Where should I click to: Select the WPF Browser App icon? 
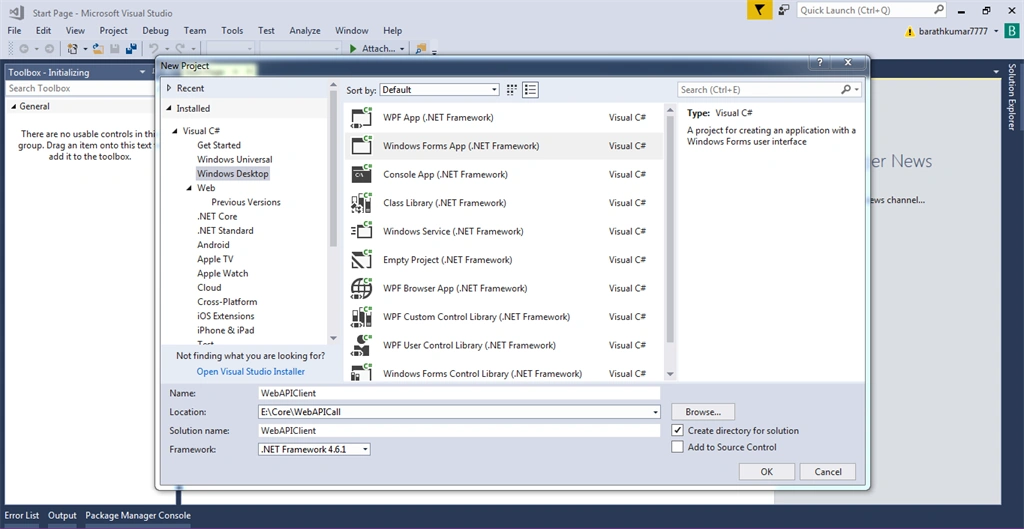361,288
